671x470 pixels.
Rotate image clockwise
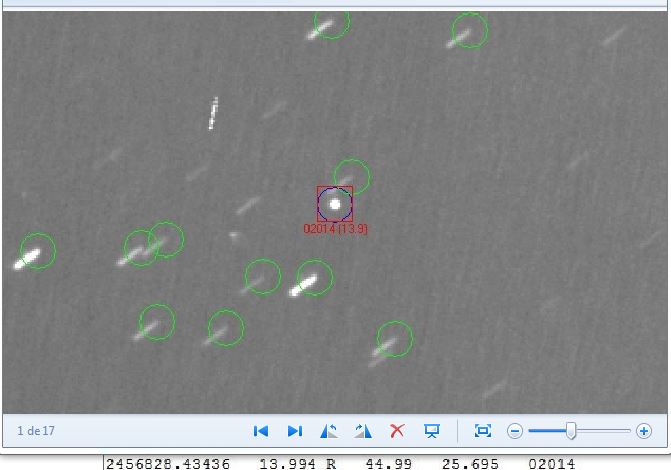pyautogui.click(x=363, y=431)
